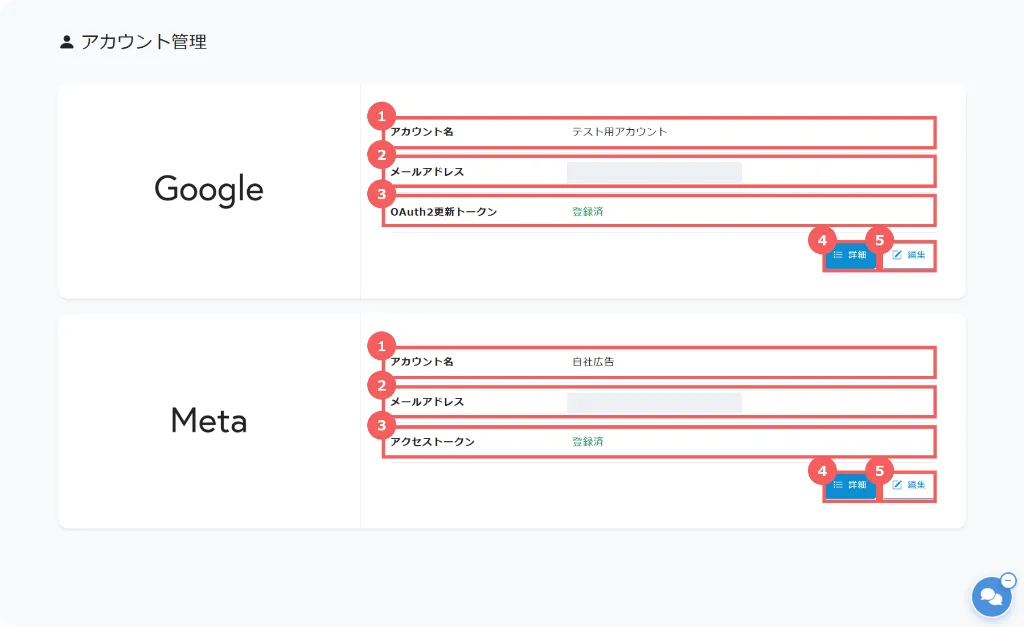This screenshot has width=1024, height=627.
Task: Click the アカウント管理 page heading
Action: (x=144, y=42)
